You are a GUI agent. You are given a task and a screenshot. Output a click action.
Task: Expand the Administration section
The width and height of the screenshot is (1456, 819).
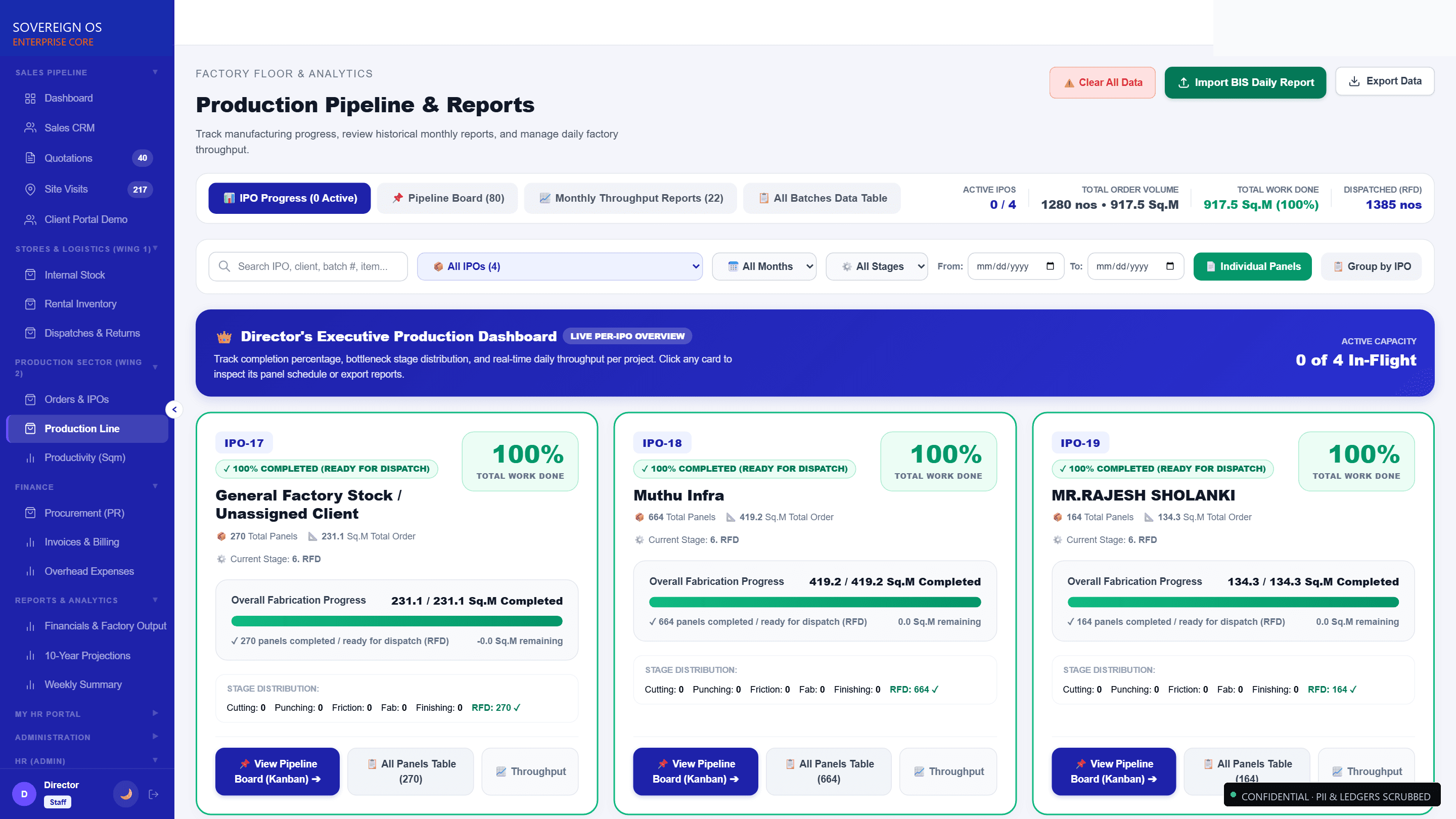[87, 737]
